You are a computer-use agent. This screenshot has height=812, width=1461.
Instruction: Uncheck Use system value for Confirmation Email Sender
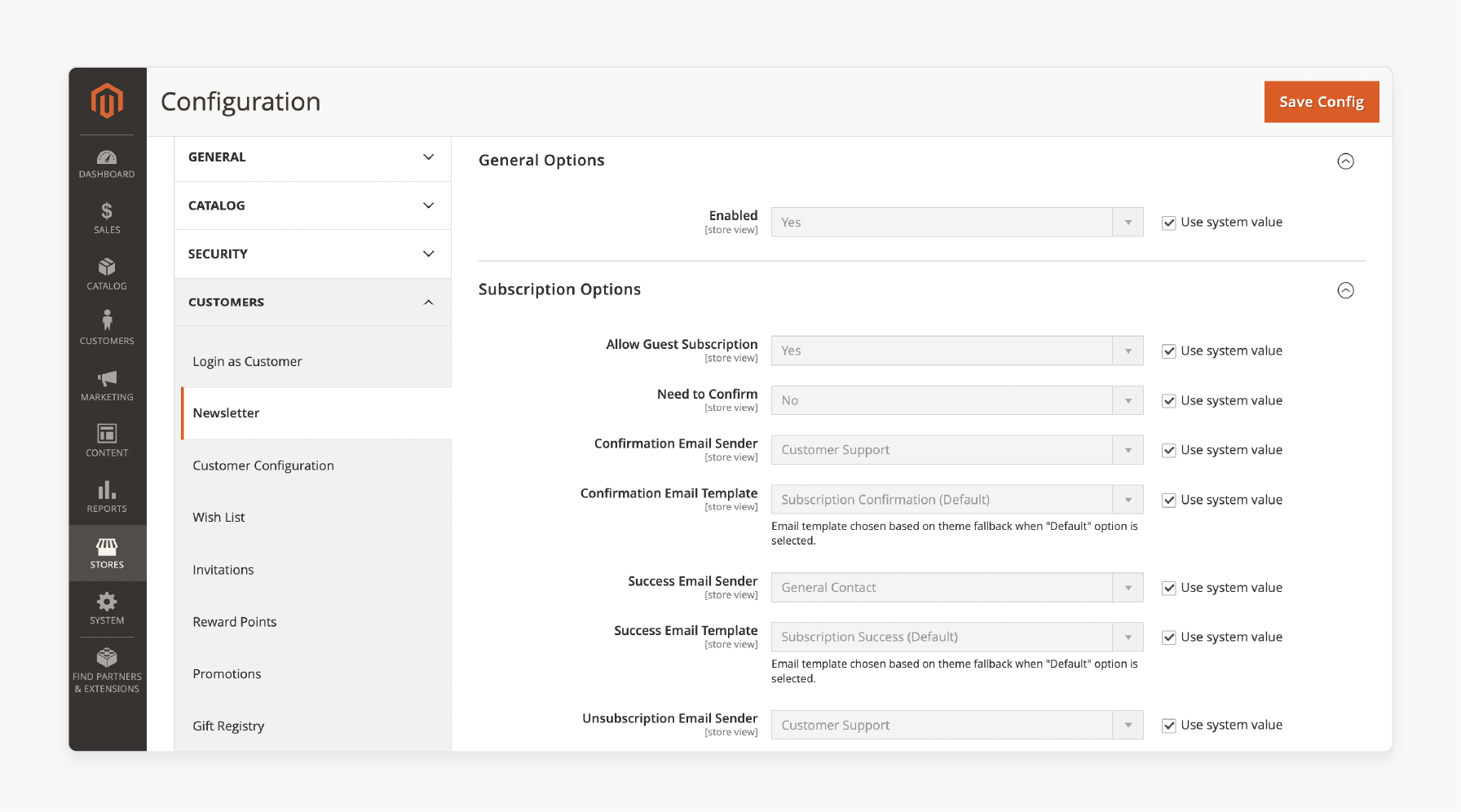pos(1168,451)
